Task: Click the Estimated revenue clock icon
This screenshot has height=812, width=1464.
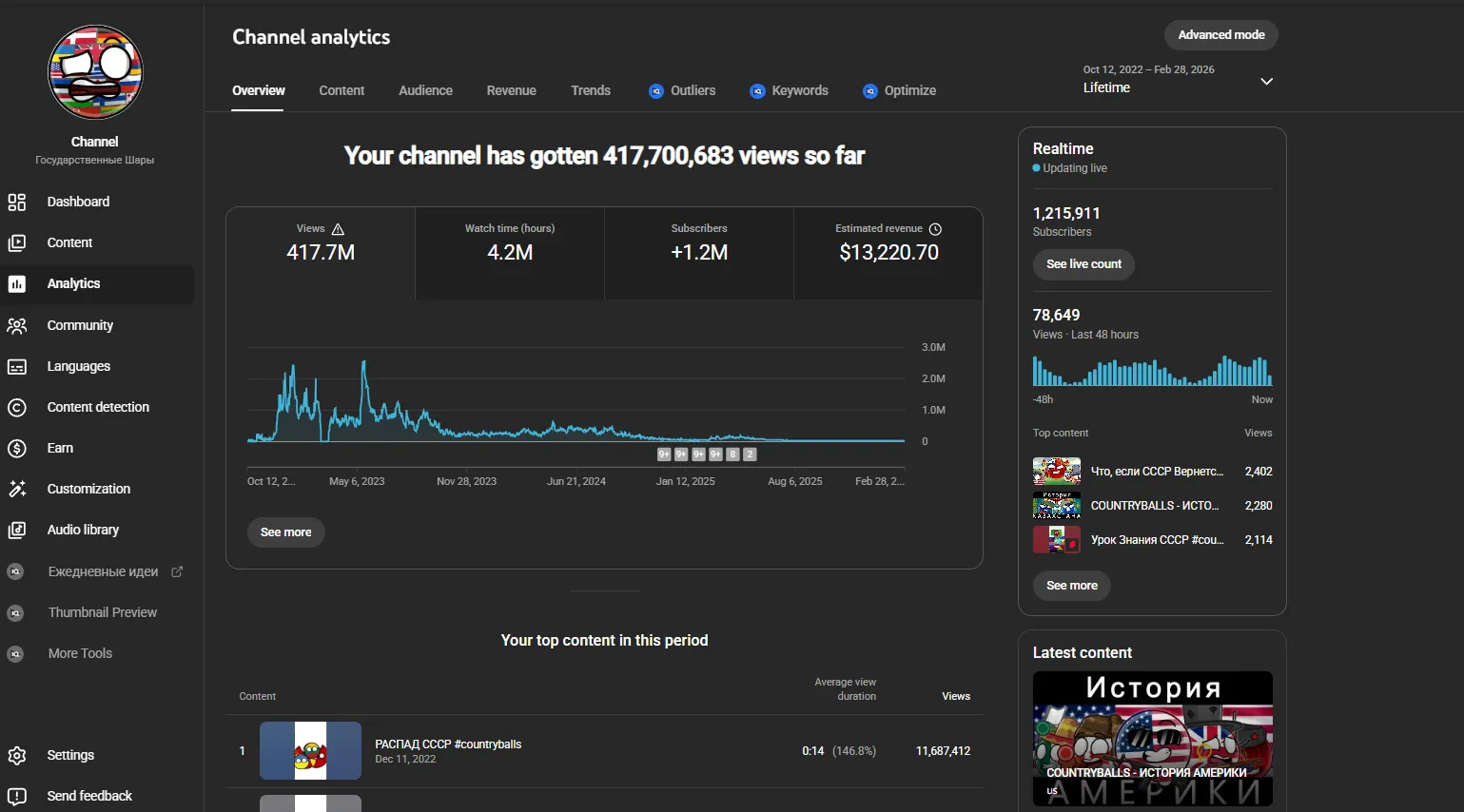Action: pos(935,229)
